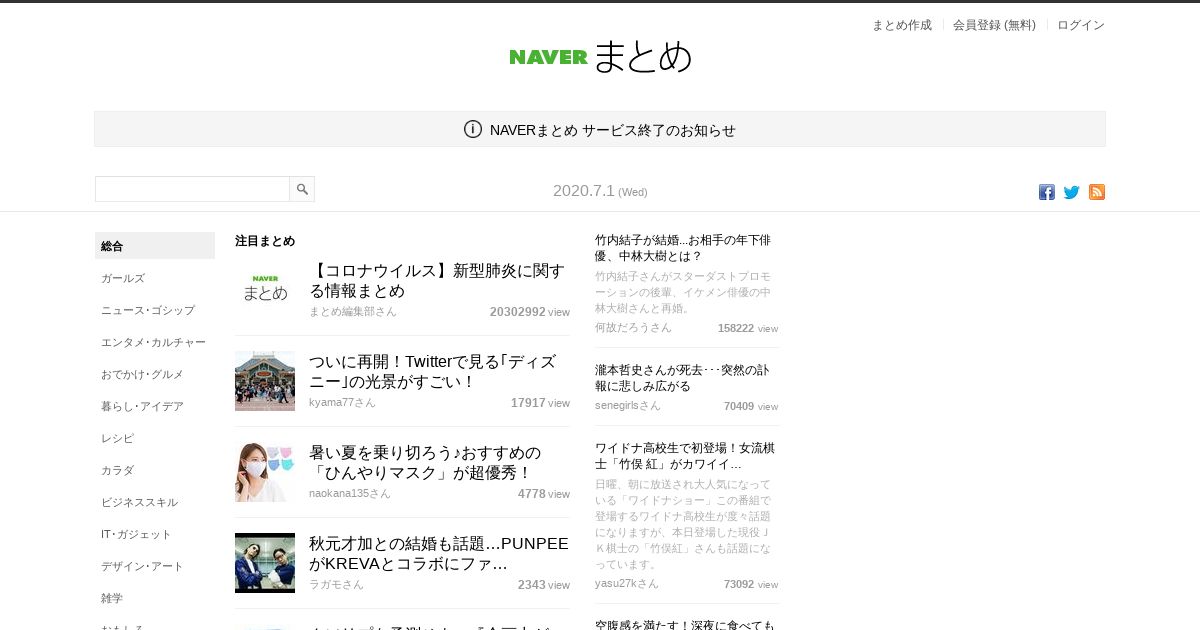Click the 会員登録 (無料) link
Screen dimensions: 1200x630
994,25
